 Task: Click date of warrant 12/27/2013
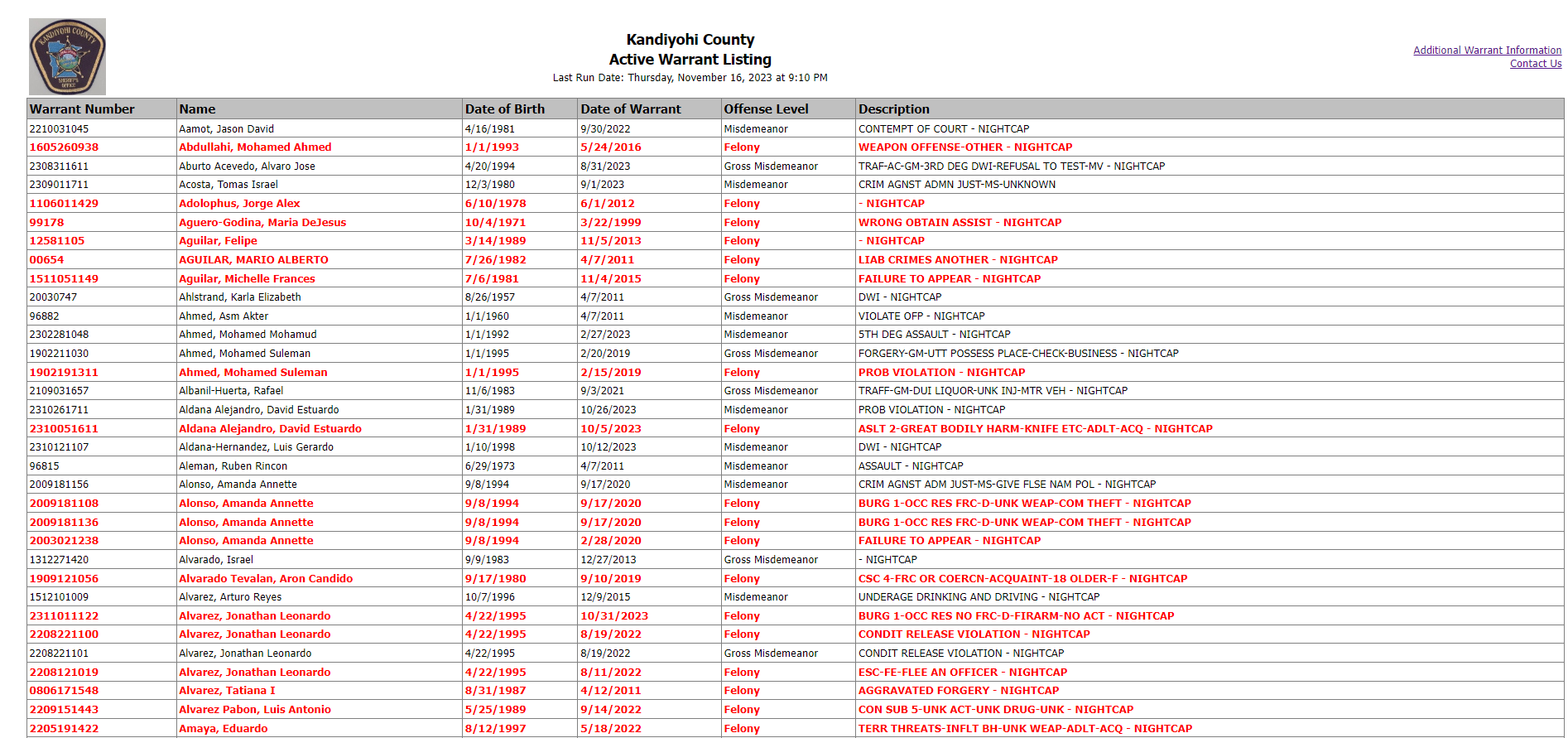[x=608, y=560]
